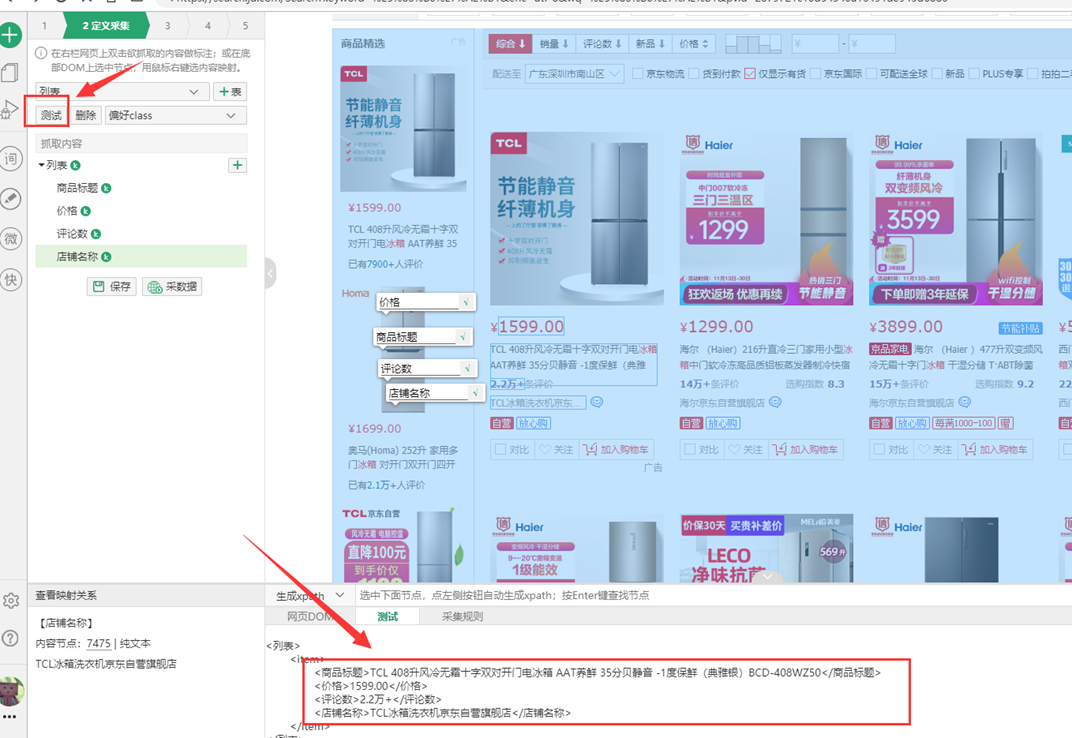Click the K badge next to 价格 field
This screenshot has height=738, width=1072.
[85, 211]
